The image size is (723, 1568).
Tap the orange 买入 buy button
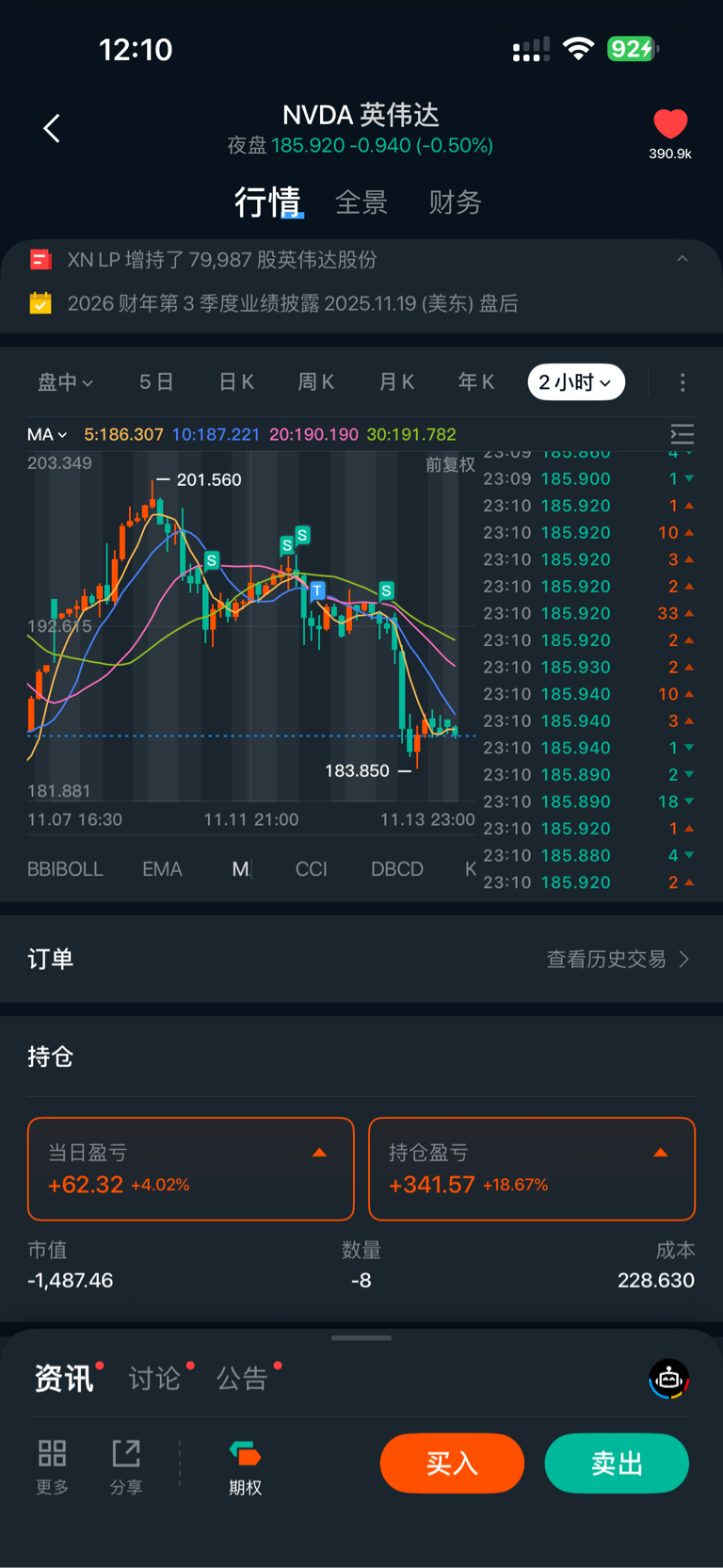coord(452,1463)
